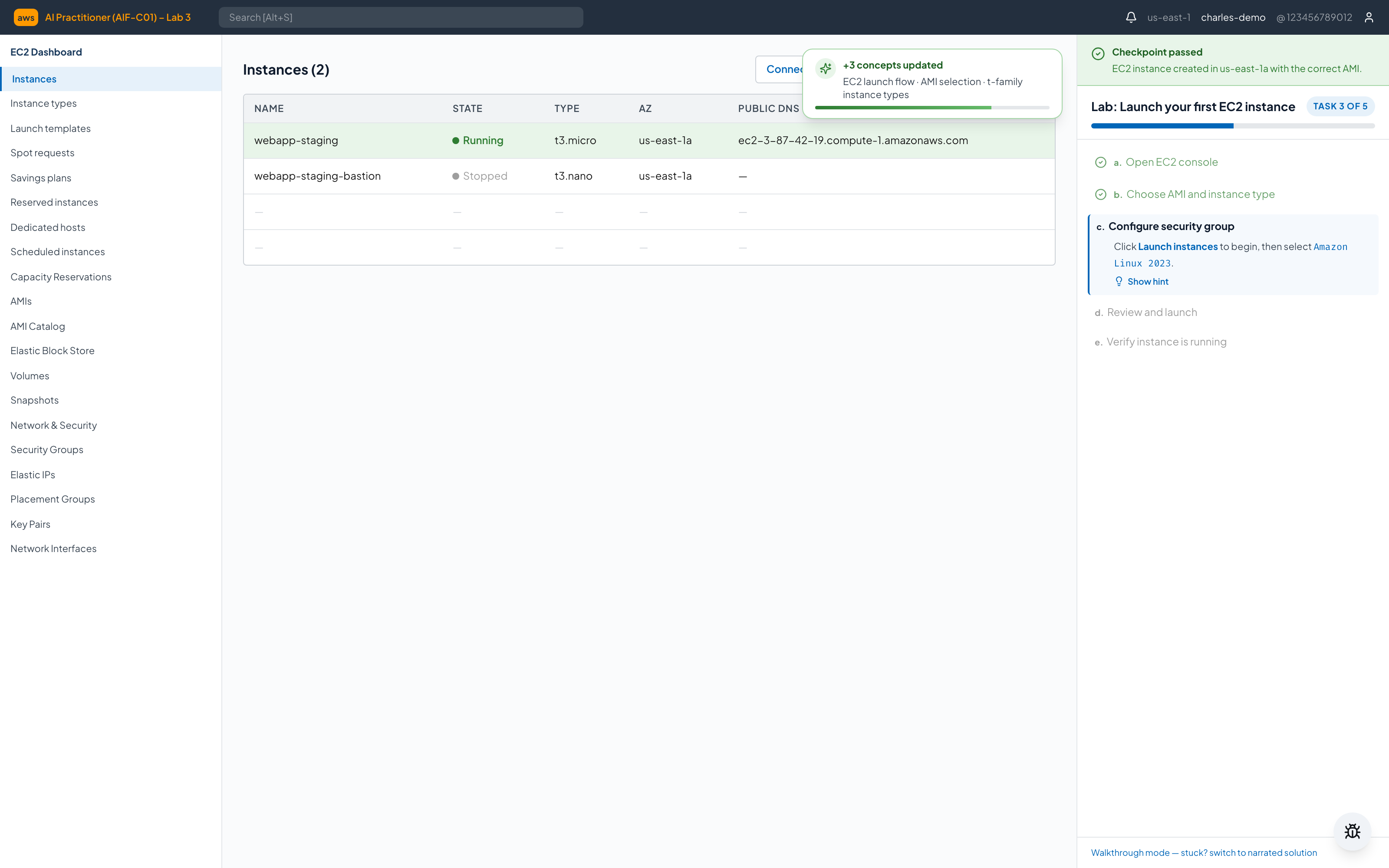
Task: Click the gray Stopped status dot
Action: tap(456, 176)
